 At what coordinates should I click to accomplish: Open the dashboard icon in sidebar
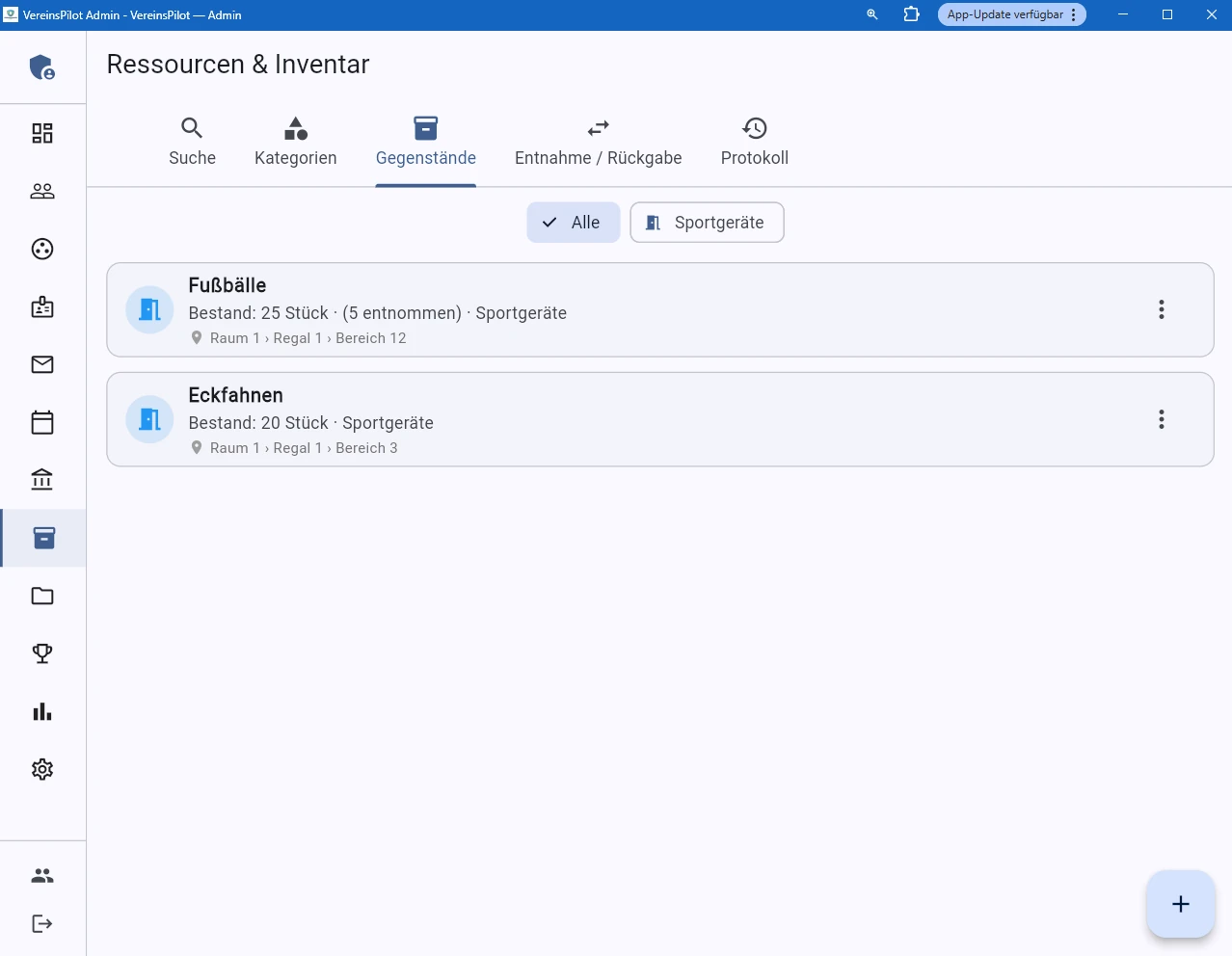coord(42,133)
